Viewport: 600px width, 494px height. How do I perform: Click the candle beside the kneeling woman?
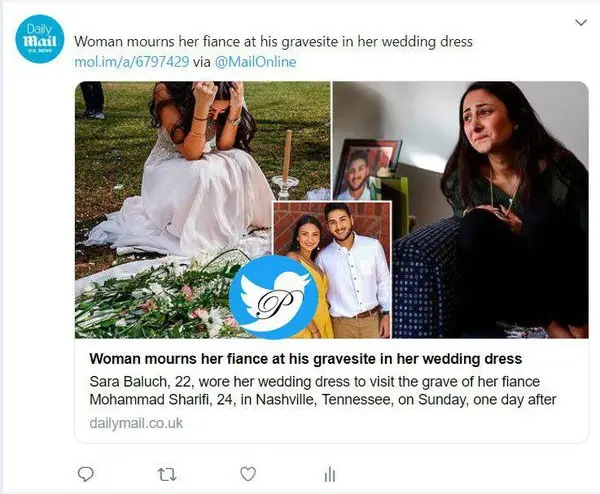[287, 160]
